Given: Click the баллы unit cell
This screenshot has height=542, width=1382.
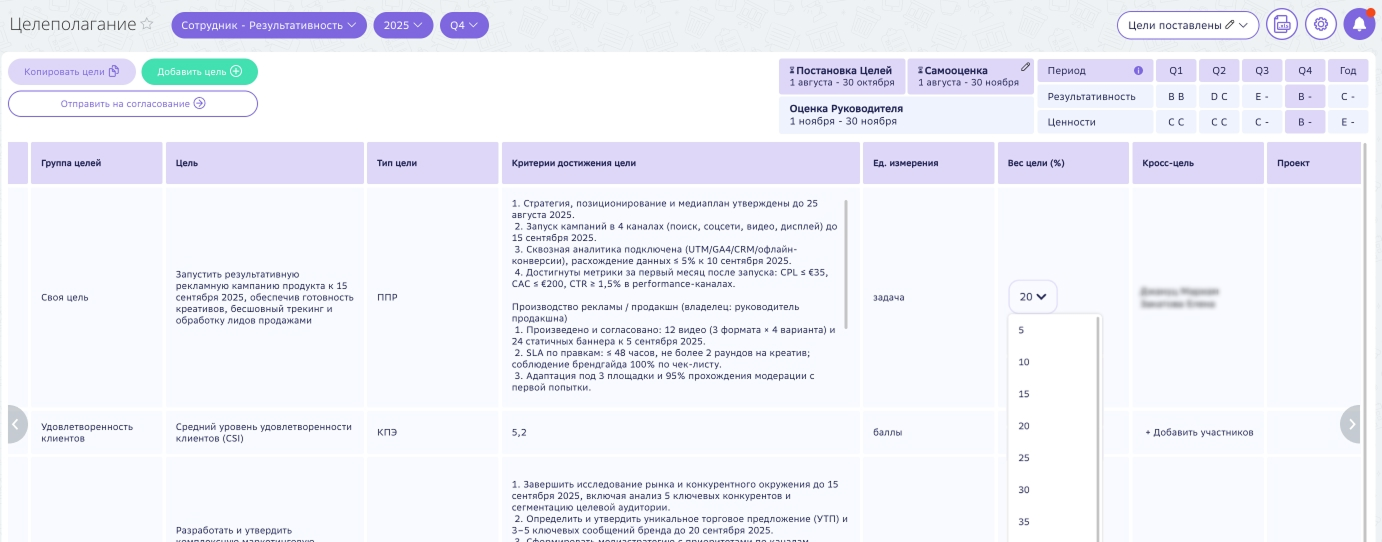Looking at the screenshot, I should 929,432.
